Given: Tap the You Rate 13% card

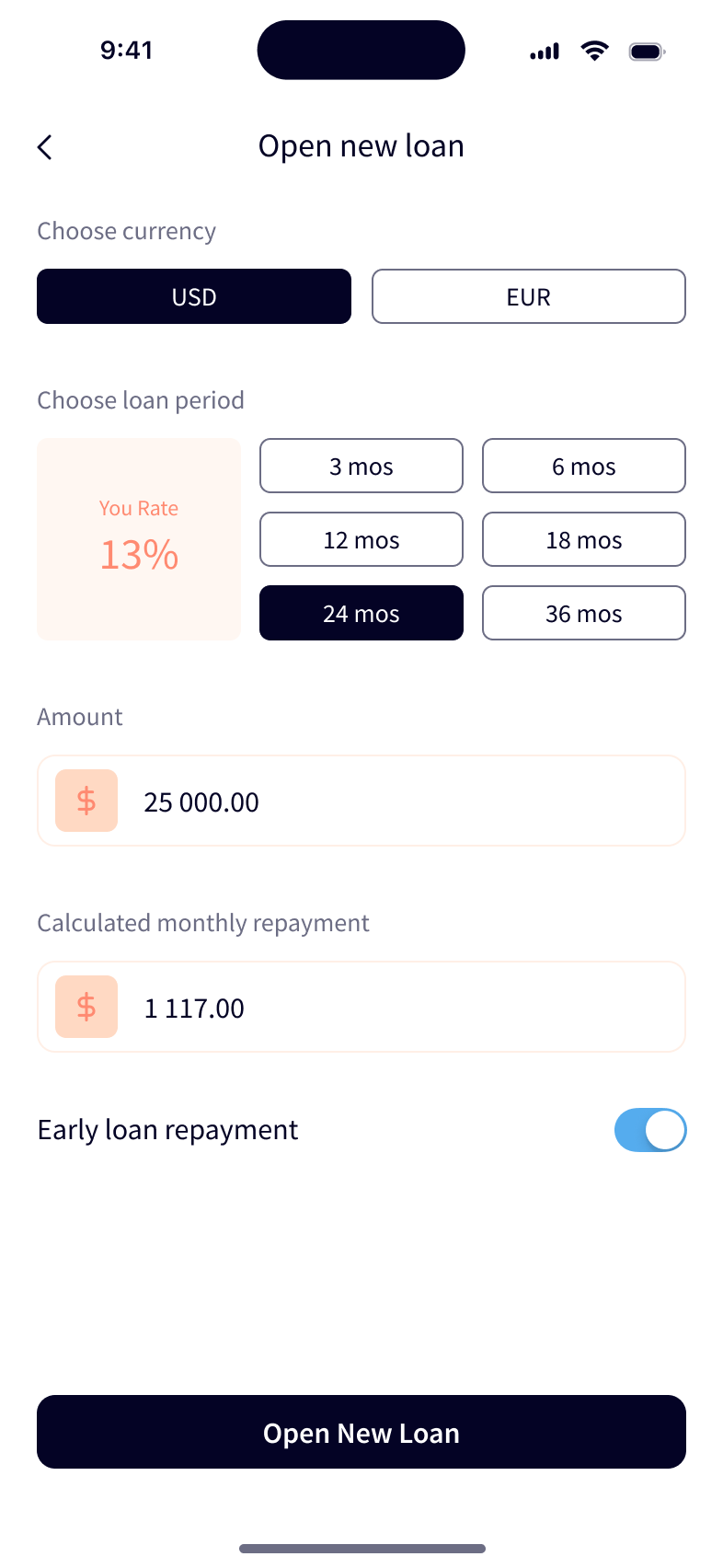Looking at the screenshot, I should point(139,539).
